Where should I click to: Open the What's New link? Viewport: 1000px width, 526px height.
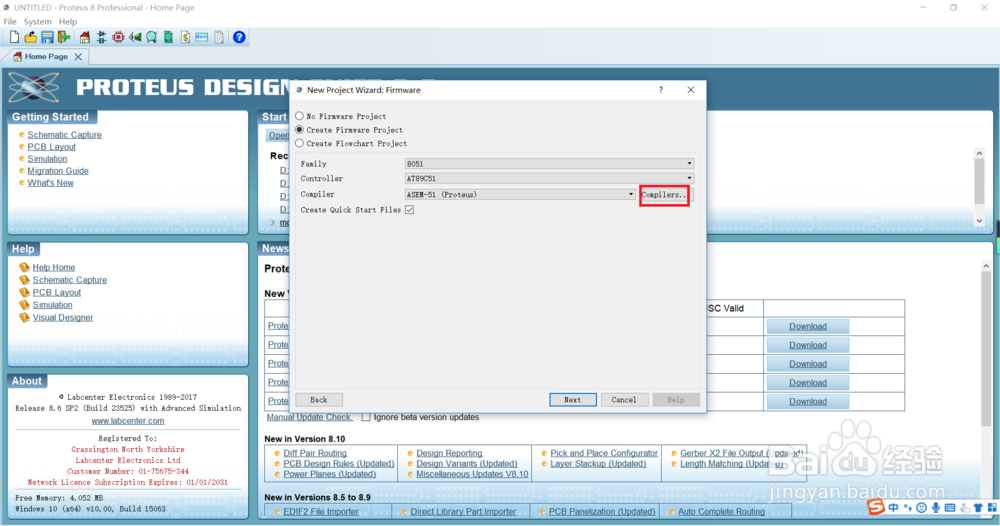point(50,183)
